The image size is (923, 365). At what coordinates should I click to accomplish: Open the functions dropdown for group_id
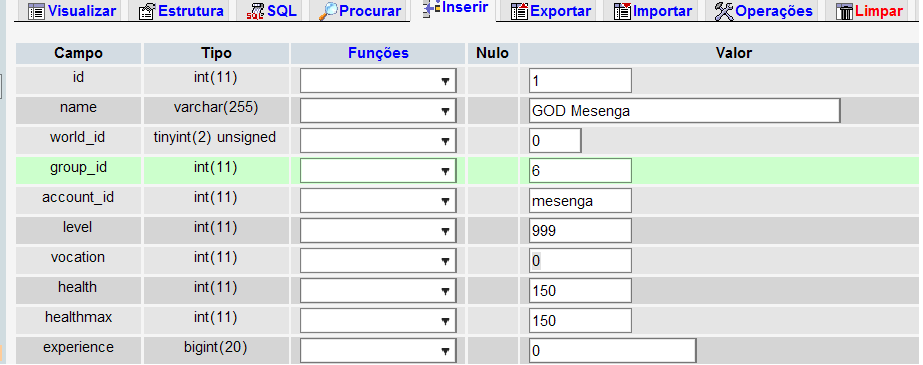click(x=378, y=171)
